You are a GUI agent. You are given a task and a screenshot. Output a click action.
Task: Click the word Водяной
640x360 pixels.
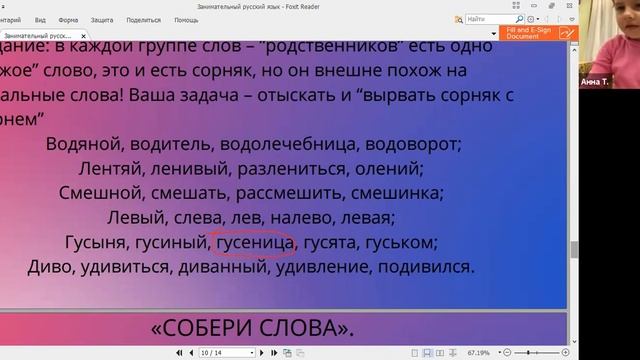click(x=82, y=144)
